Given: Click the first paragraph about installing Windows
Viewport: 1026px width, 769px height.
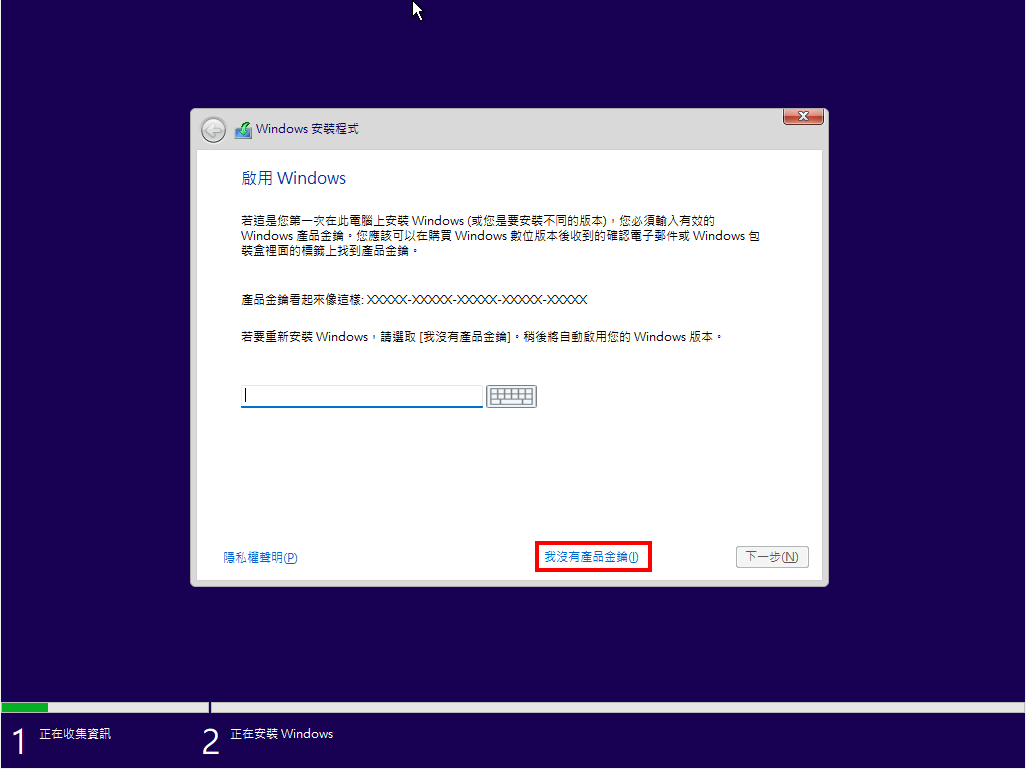Looking at the screenshot, I should coord(500,236).
